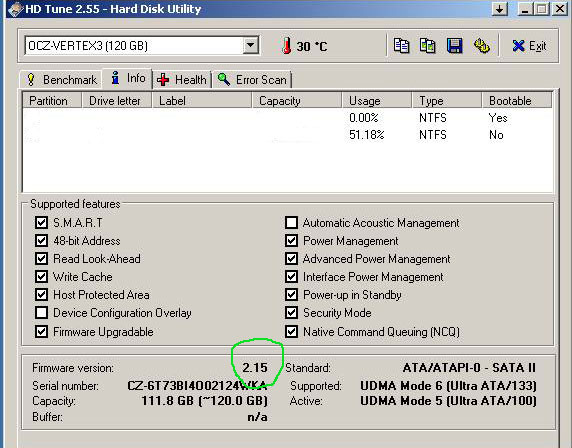This screenshot has height=448, width=572.
Task: Click the Partition column header
Action: tap(52, 101)
